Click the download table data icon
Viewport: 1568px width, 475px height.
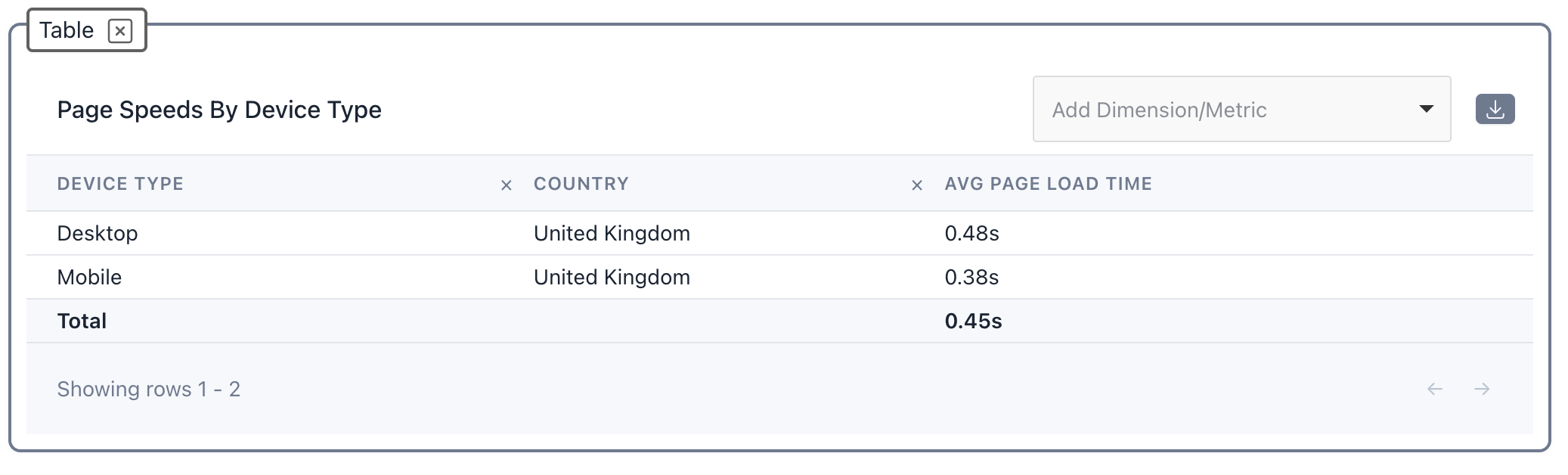(x=1495, y=110)
